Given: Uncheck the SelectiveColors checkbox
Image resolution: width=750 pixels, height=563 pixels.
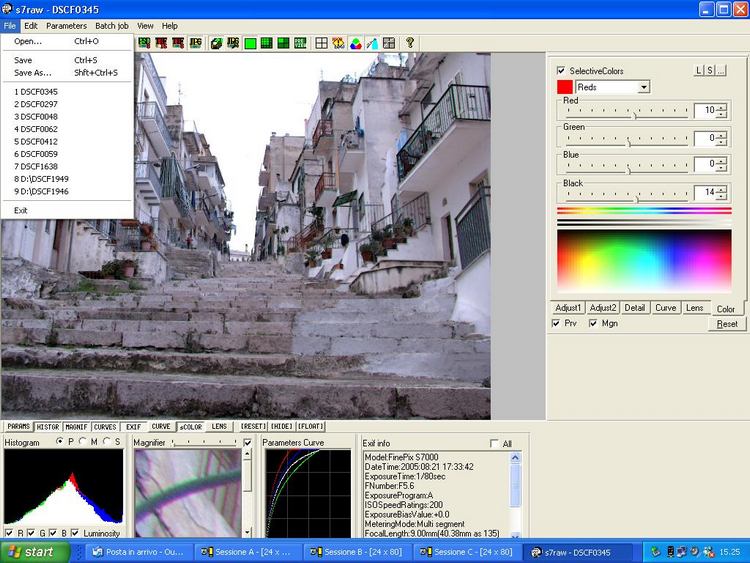Looking at the screenshot, I should pos(561,71).
